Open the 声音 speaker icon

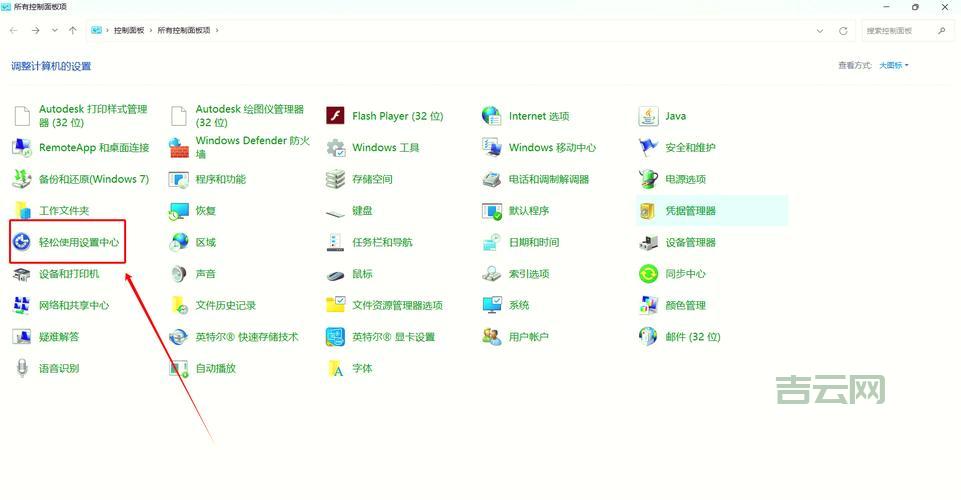179,274
